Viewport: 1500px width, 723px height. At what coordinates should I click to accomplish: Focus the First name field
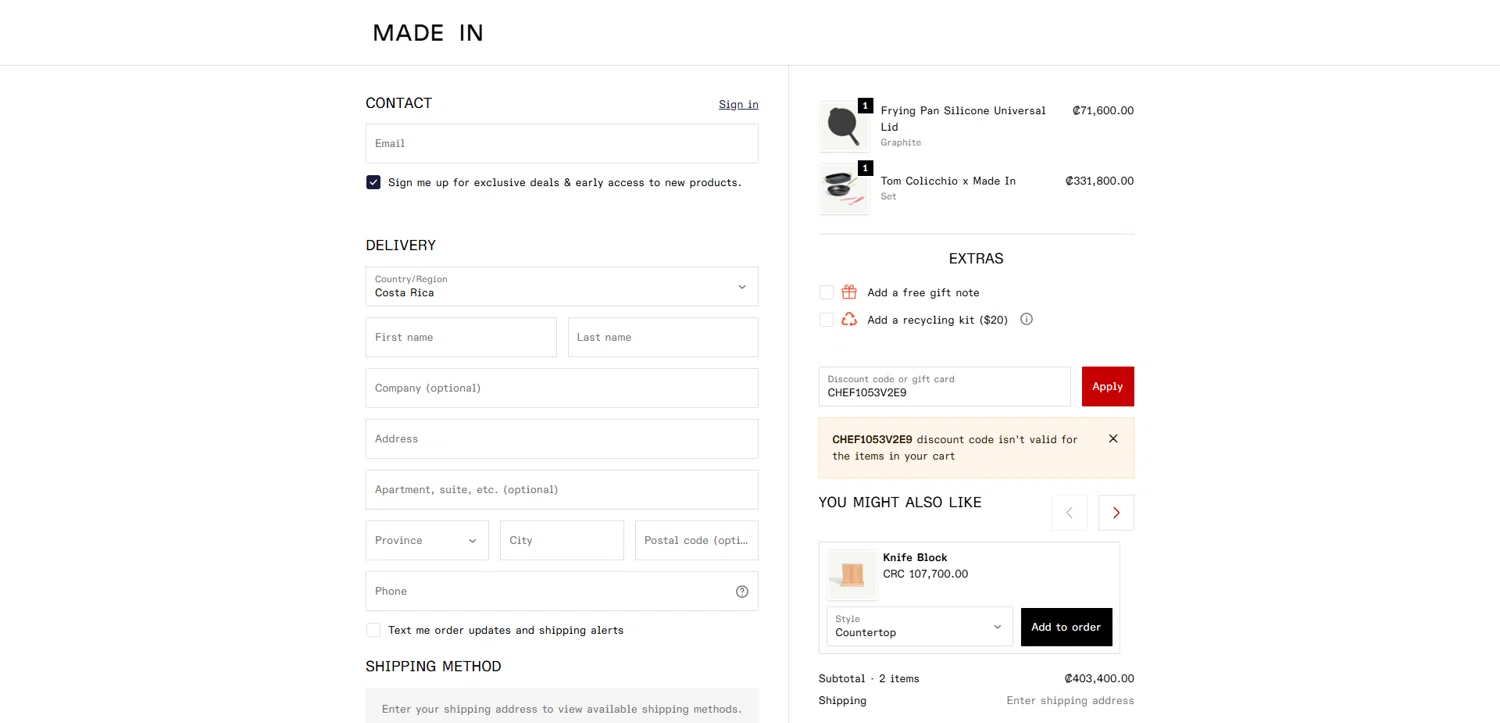click(461, 337)
